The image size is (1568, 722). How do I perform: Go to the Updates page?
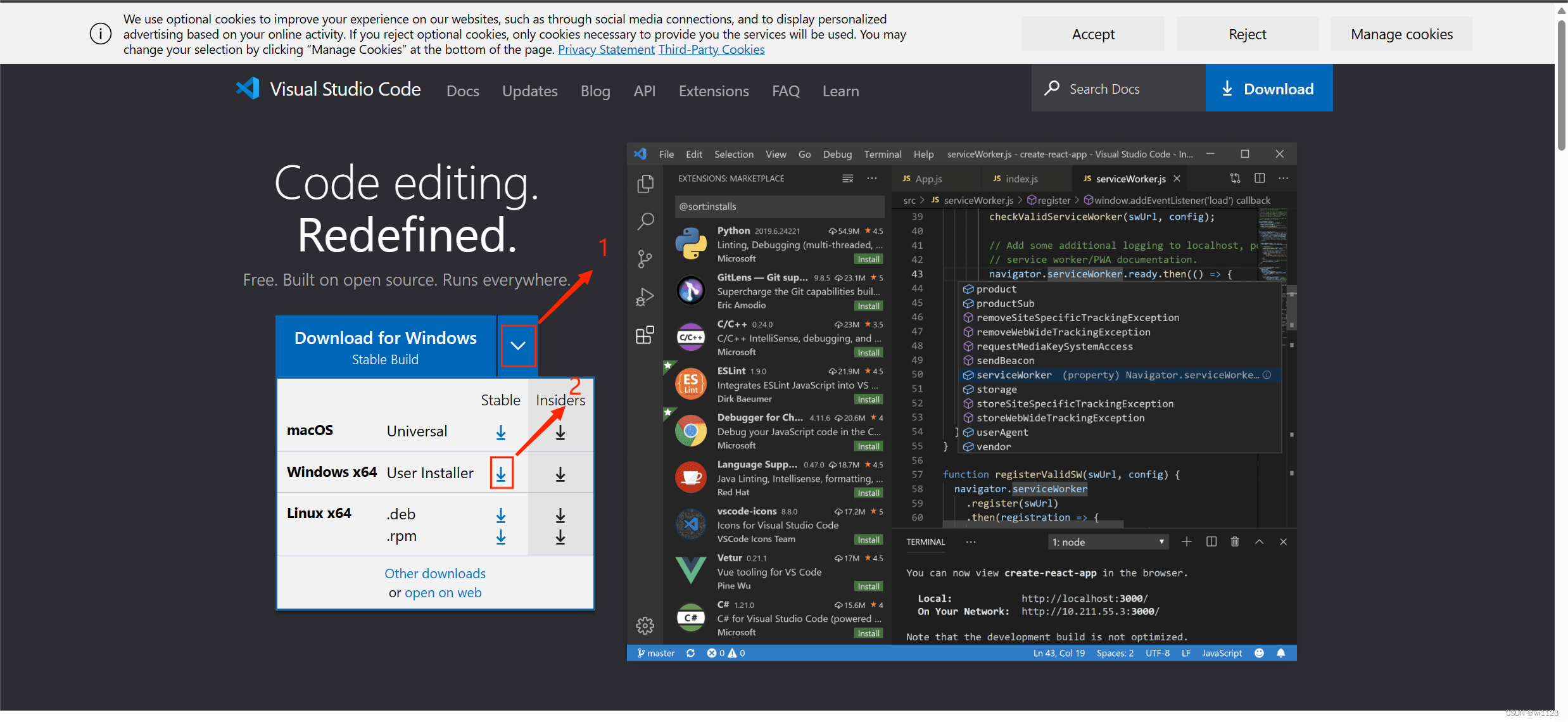tap(529, 91)
